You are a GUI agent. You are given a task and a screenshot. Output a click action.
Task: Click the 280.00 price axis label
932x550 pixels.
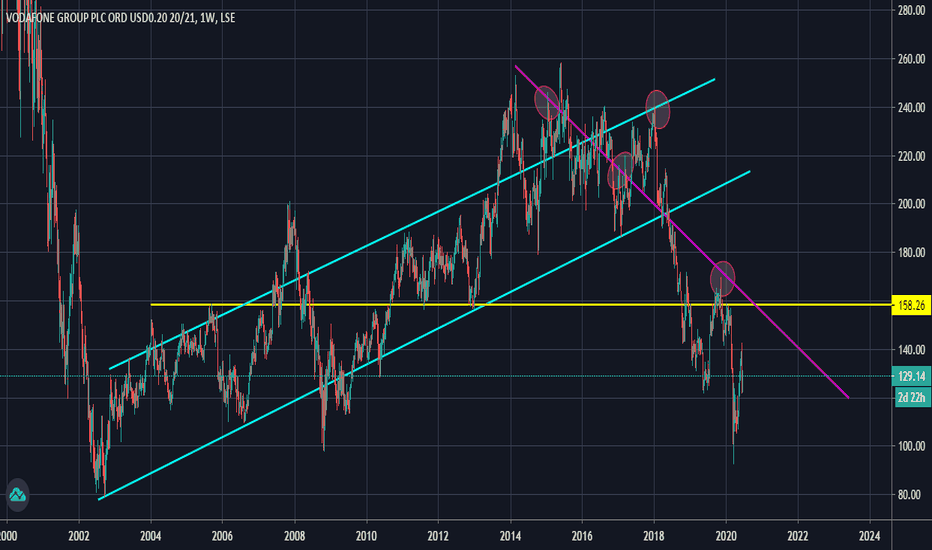[x=911, y=10]
